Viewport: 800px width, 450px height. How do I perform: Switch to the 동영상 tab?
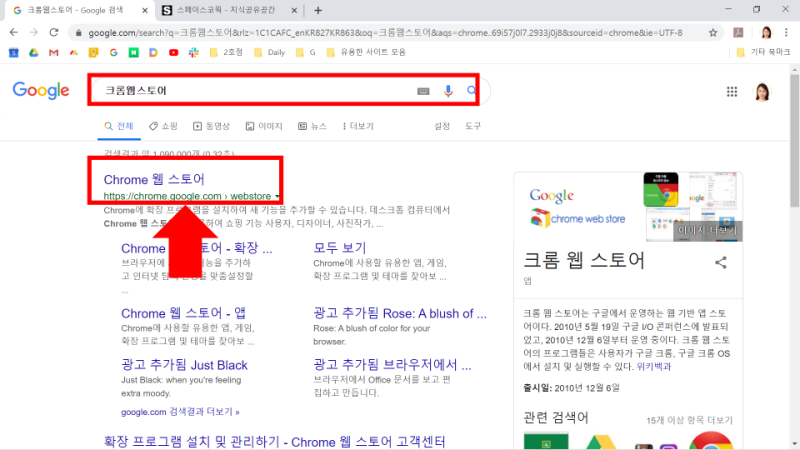pyautogui.click(x=211, y=126)
